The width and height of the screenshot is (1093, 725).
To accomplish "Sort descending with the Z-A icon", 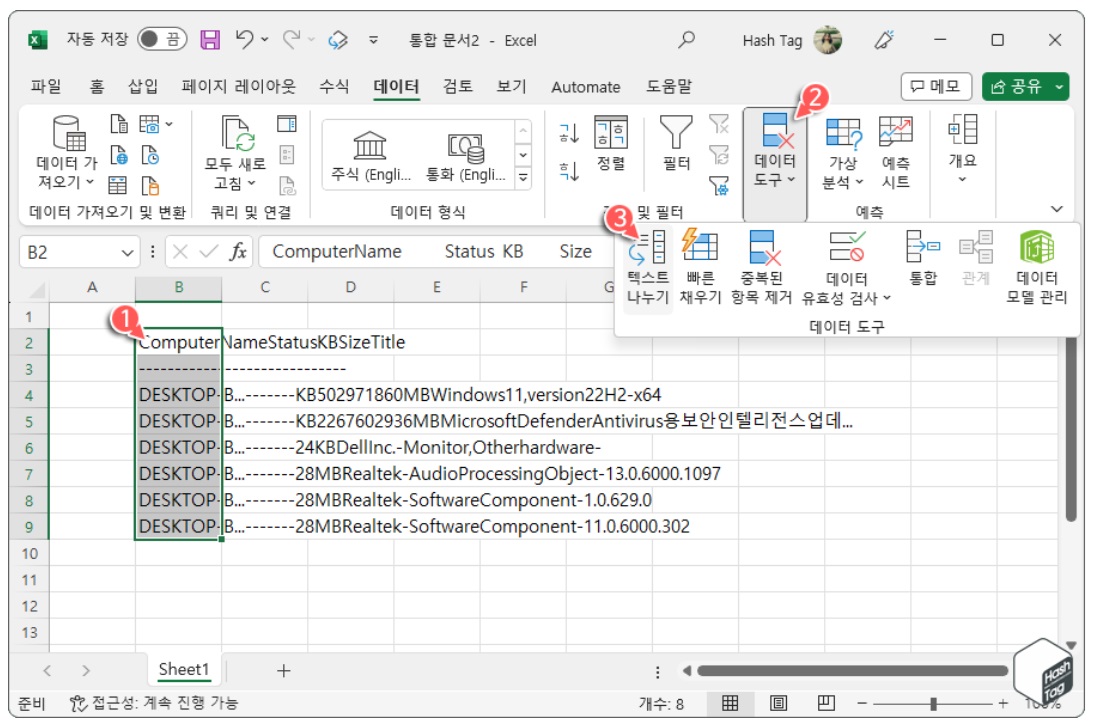I will pyautogui.click(x=569, y=171).
